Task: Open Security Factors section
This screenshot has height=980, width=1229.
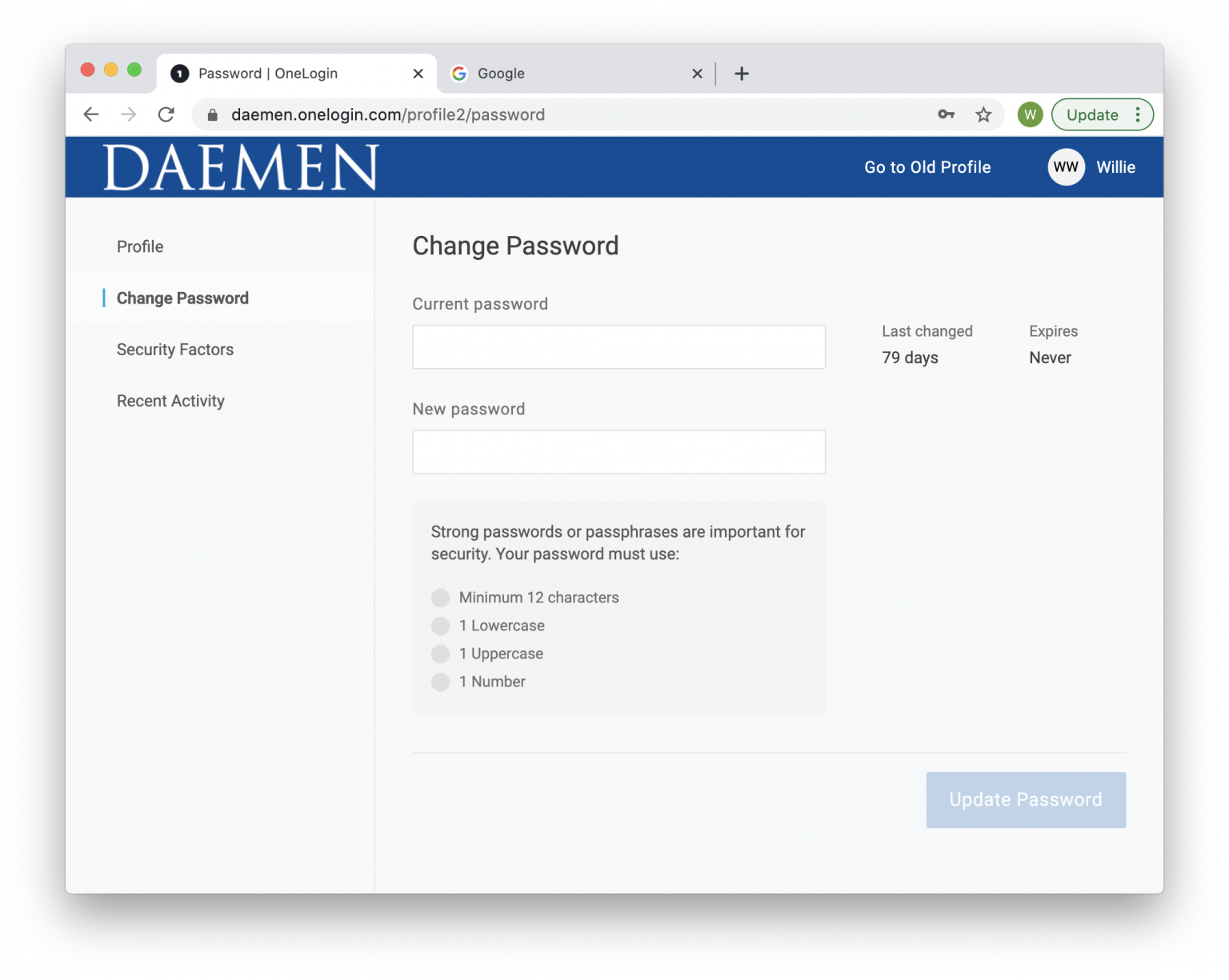Action: [x=175, y=350]
